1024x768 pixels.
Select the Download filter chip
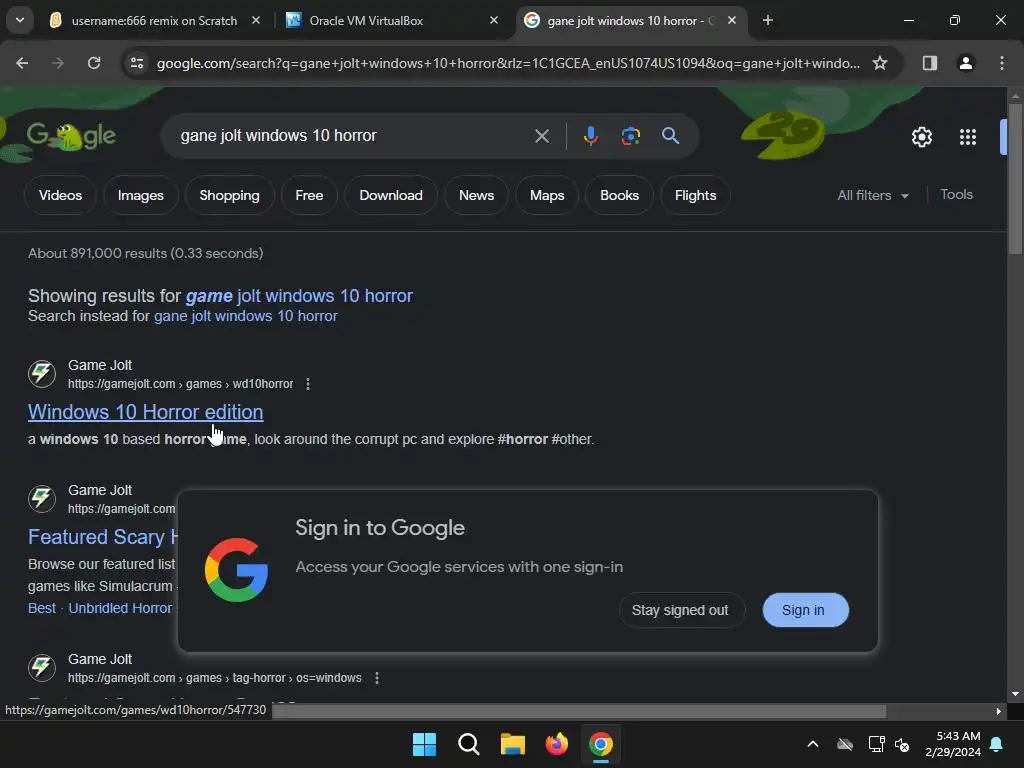(391, 195)
